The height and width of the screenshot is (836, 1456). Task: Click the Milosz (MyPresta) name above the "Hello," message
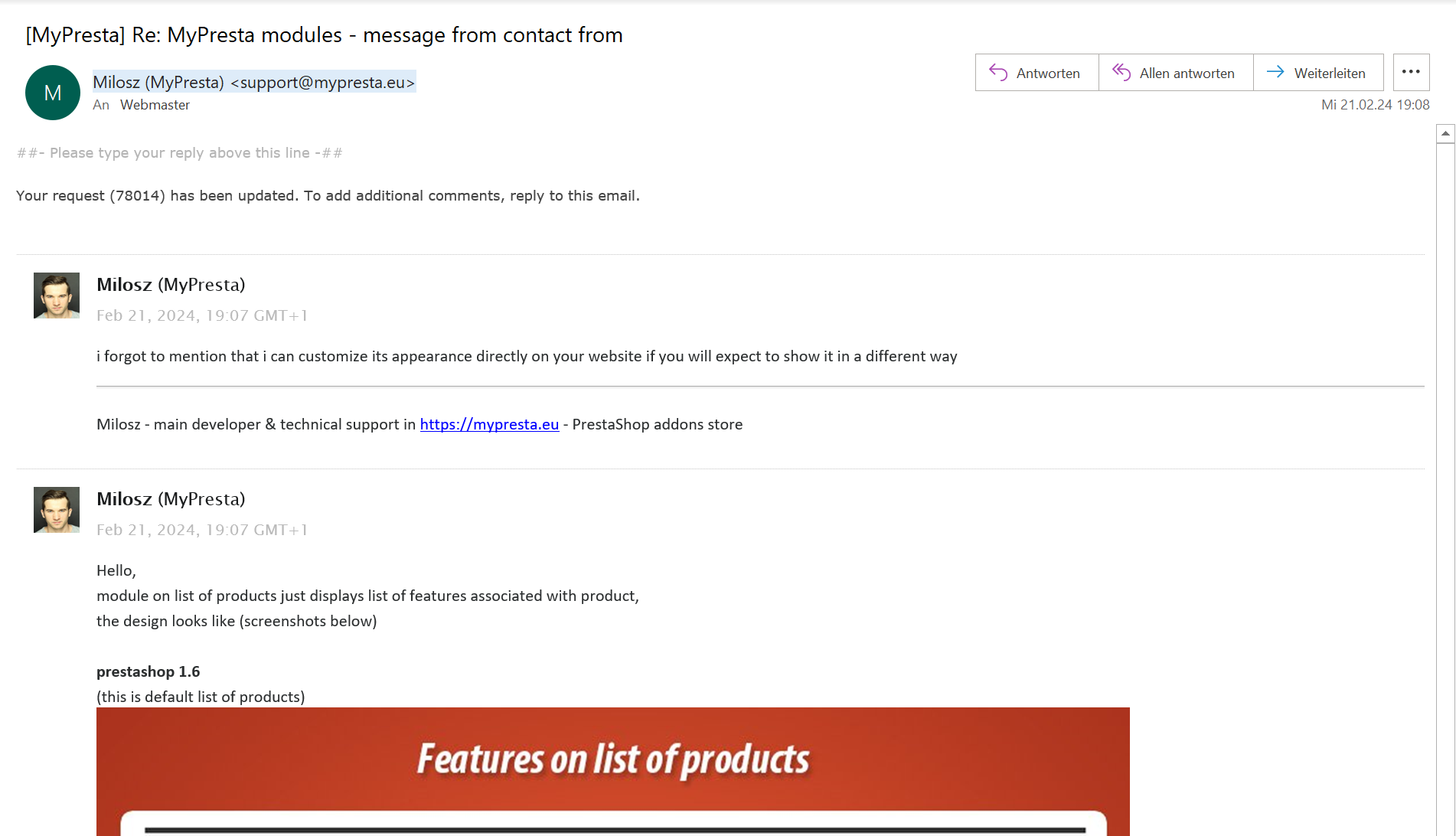171,499
